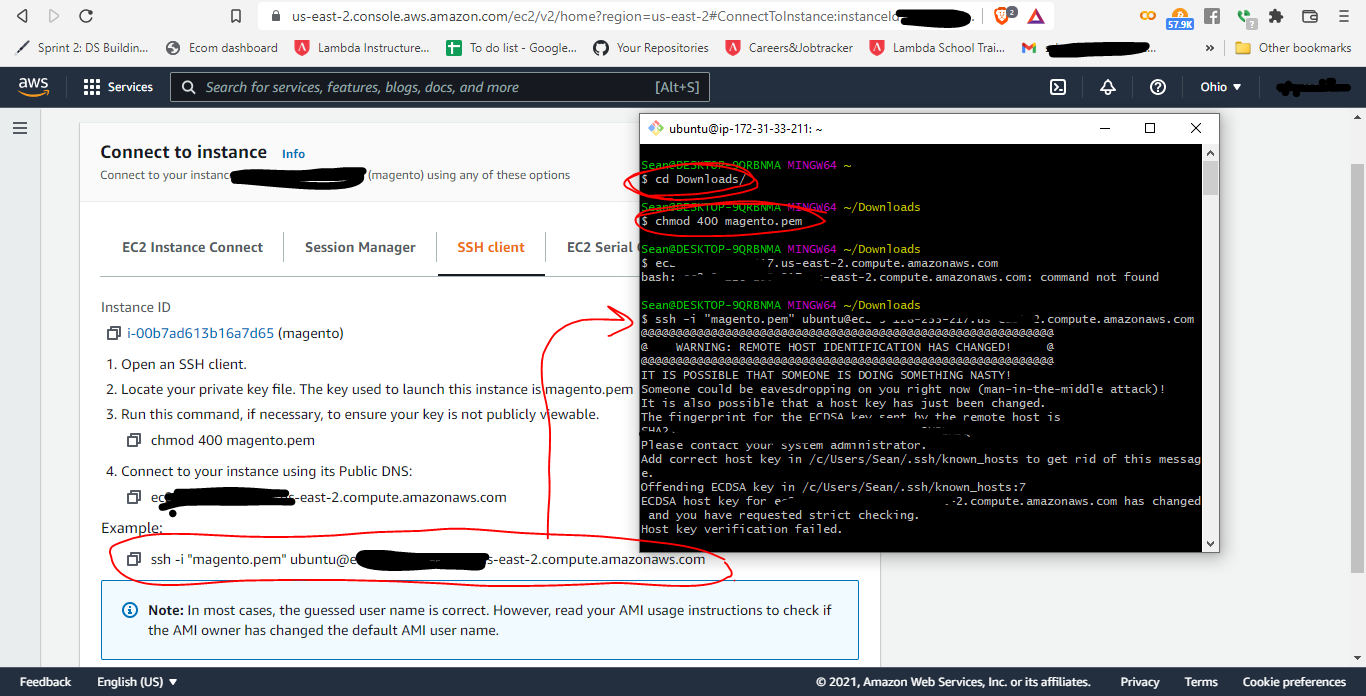This screenshot has height=696, width=1366.
Task: Open the Other bookmarks folder
Action: (1293, 47)
